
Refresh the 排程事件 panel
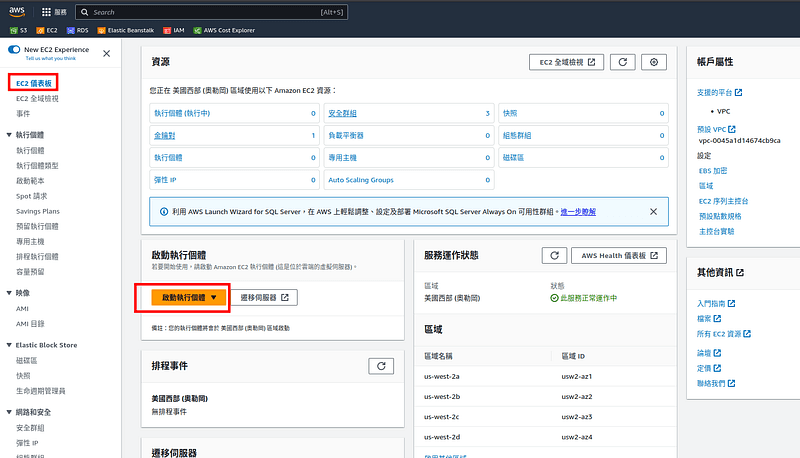click(381, 366)
